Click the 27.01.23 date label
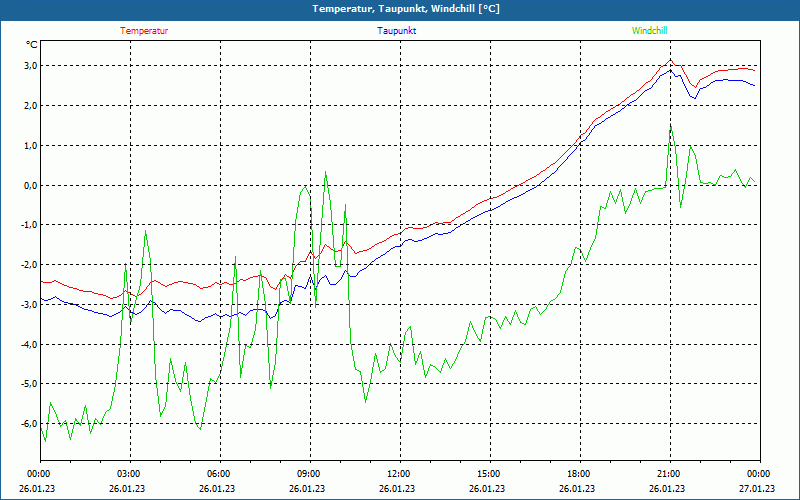 (757, 488)
